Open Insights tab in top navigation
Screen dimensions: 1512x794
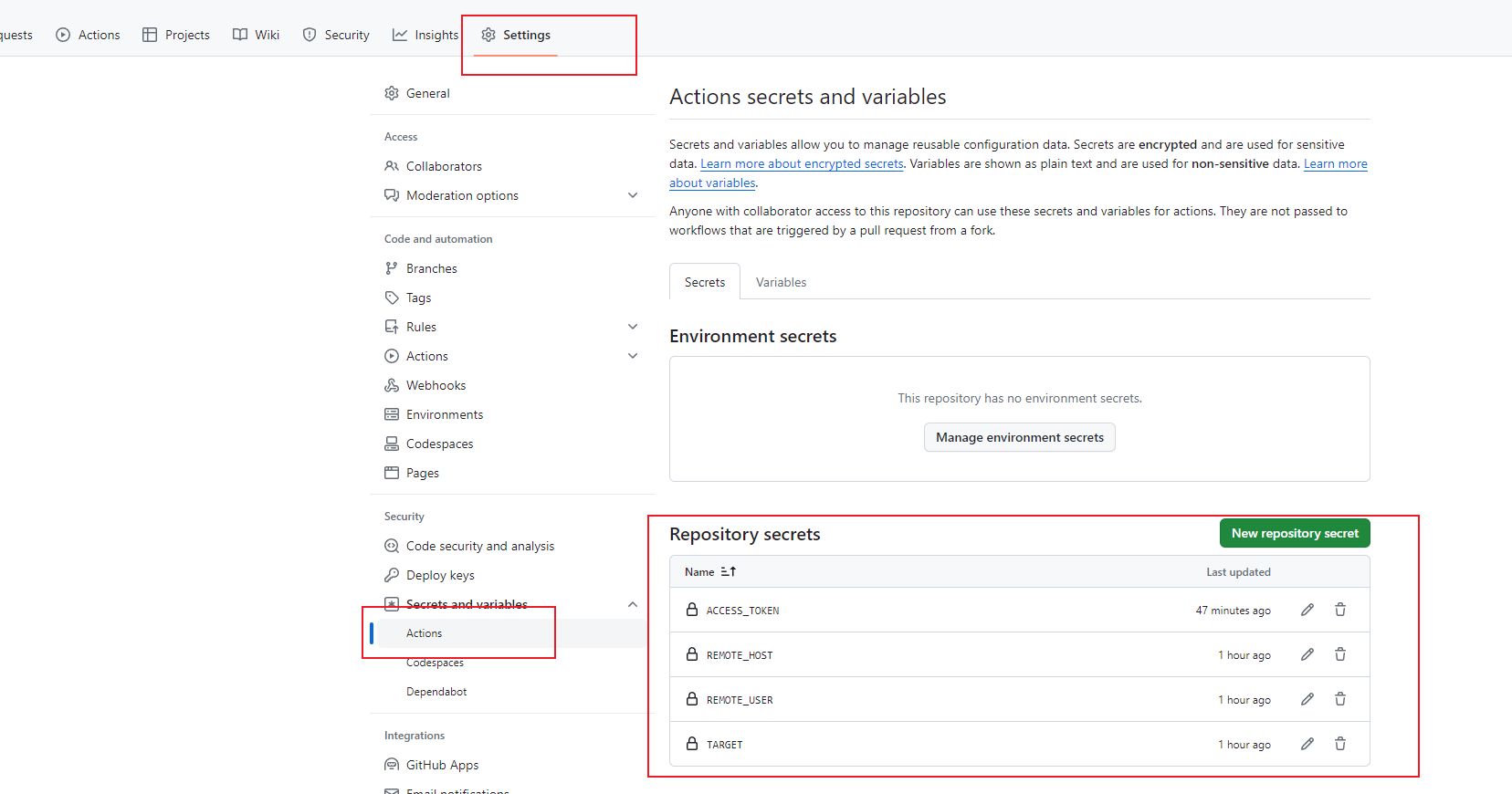[425, 35]
